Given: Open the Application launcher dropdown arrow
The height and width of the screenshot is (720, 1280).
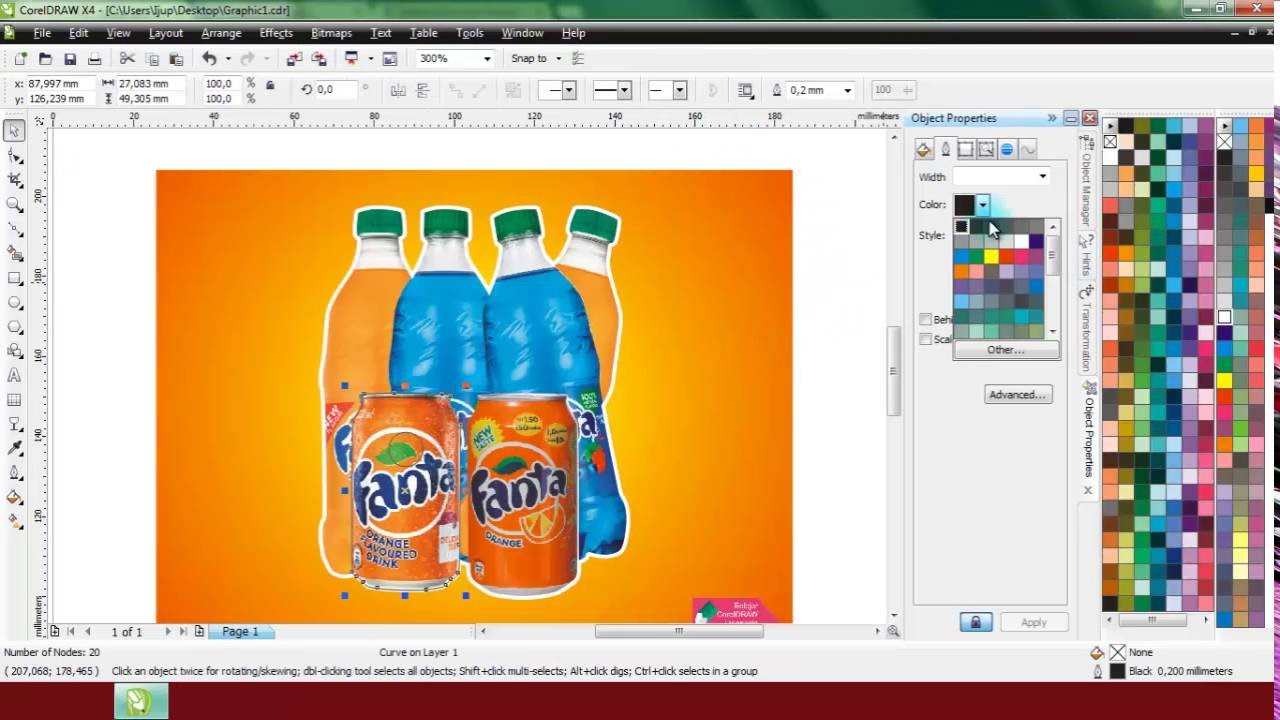Looking at the screenshot, I should coord(370,59).
